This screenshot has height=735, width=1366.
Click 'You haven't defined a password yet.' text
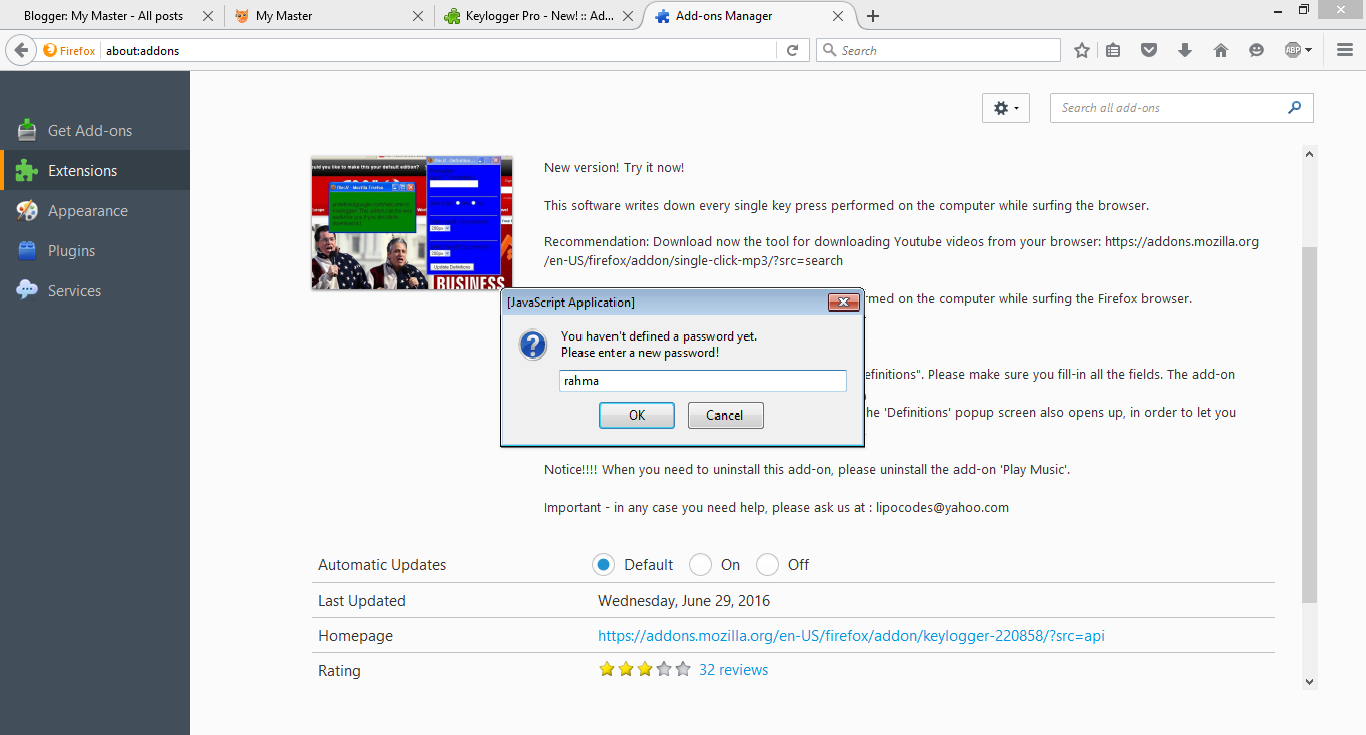click(659, 336)
